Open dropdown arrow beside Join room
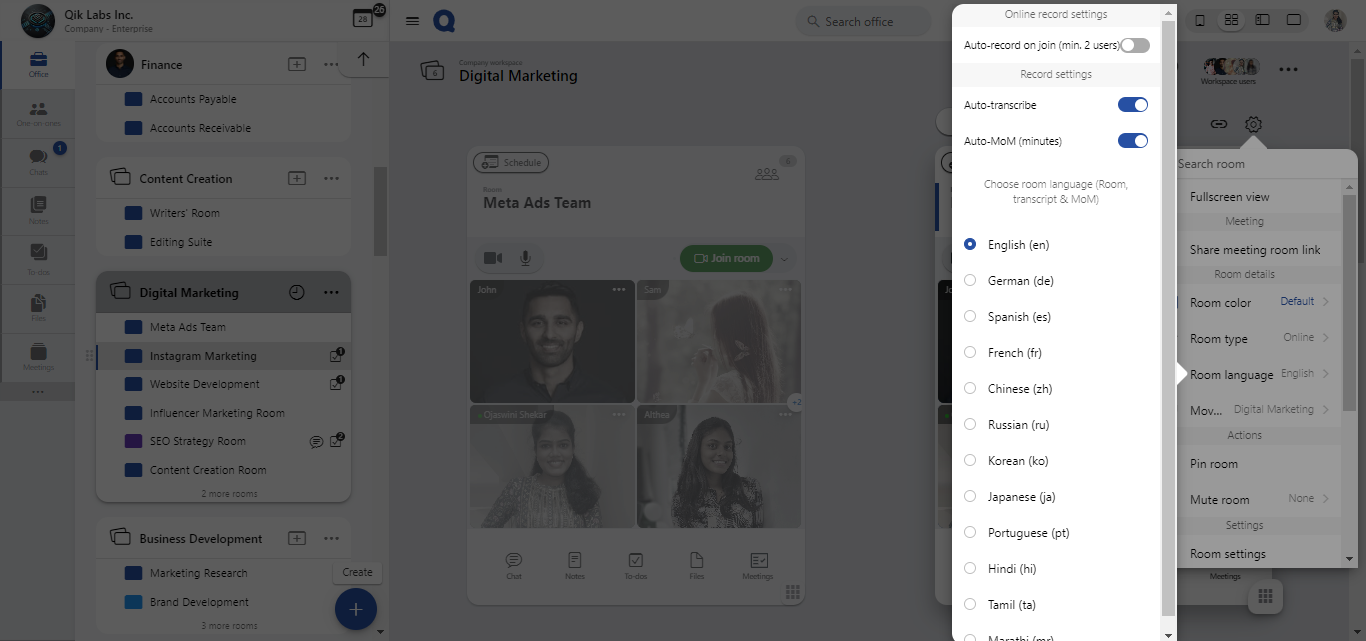The height and width of the screenshot is (641, 1366). click(x=784, y=259)
